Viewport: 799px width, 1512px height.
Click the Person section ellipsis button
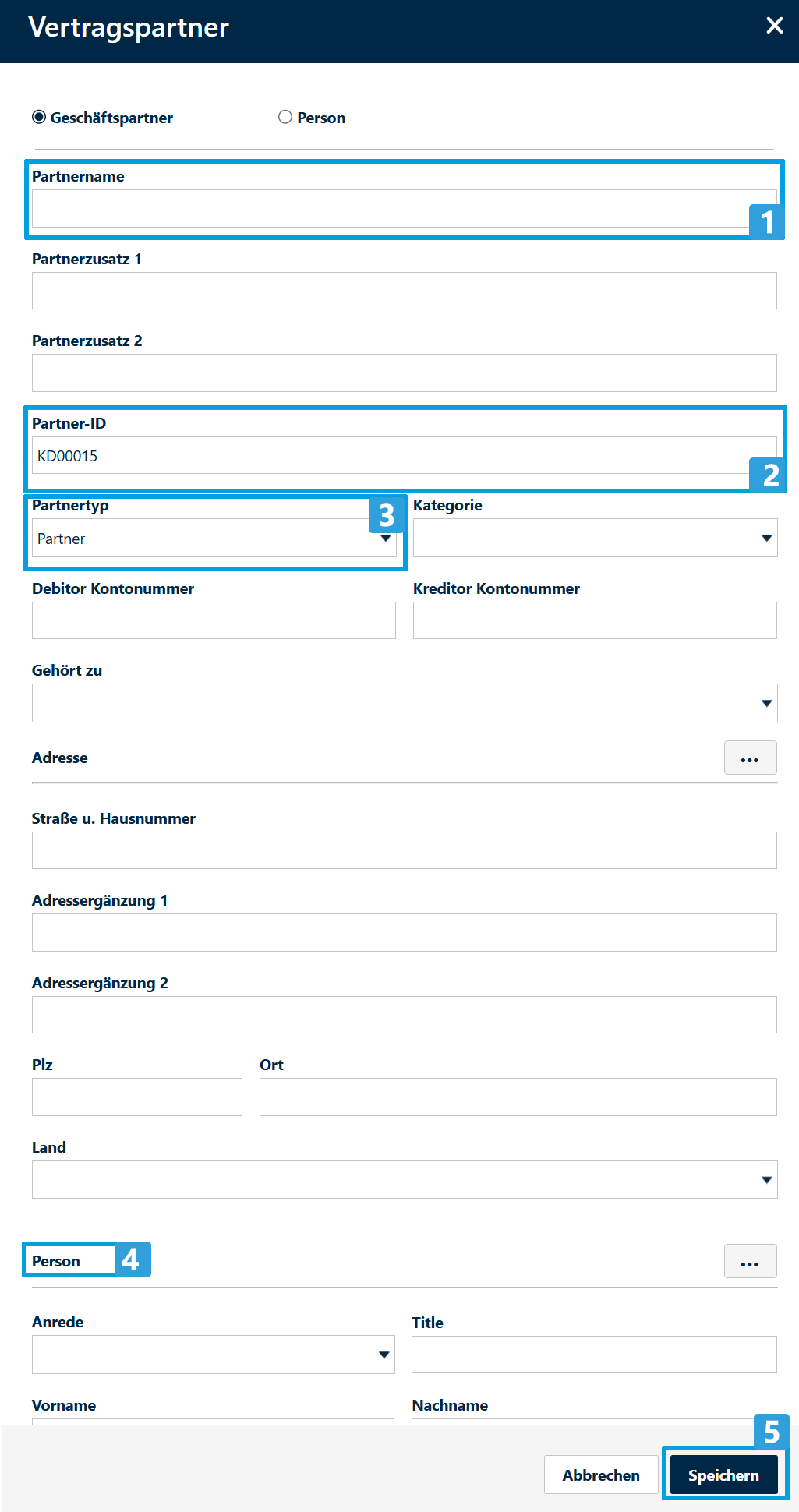tap(750, 1261)
